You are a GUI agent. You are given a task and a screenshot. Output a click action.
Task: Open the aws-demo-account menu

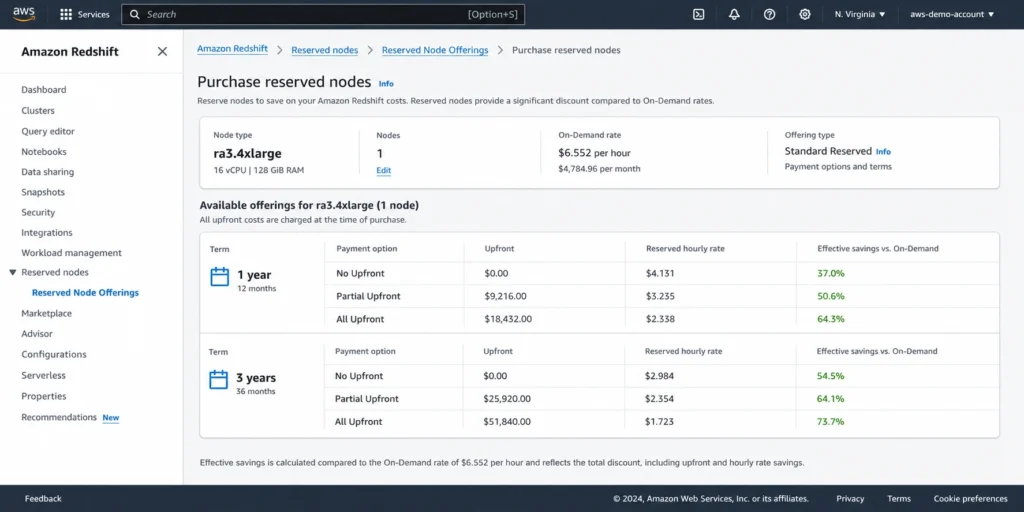(952, 14)
